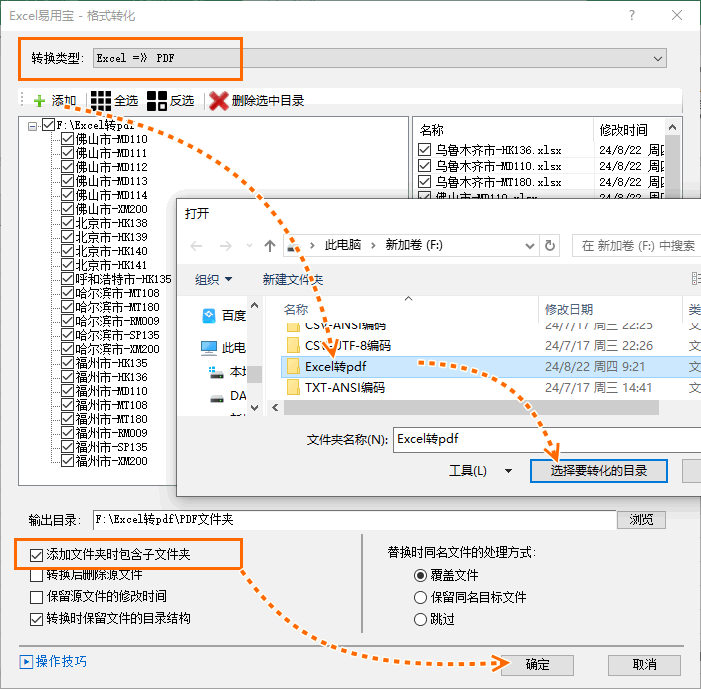Click the 输出目录 path field
The height and width of the screenshot is (689, 701).
click(x=354, y=520)
